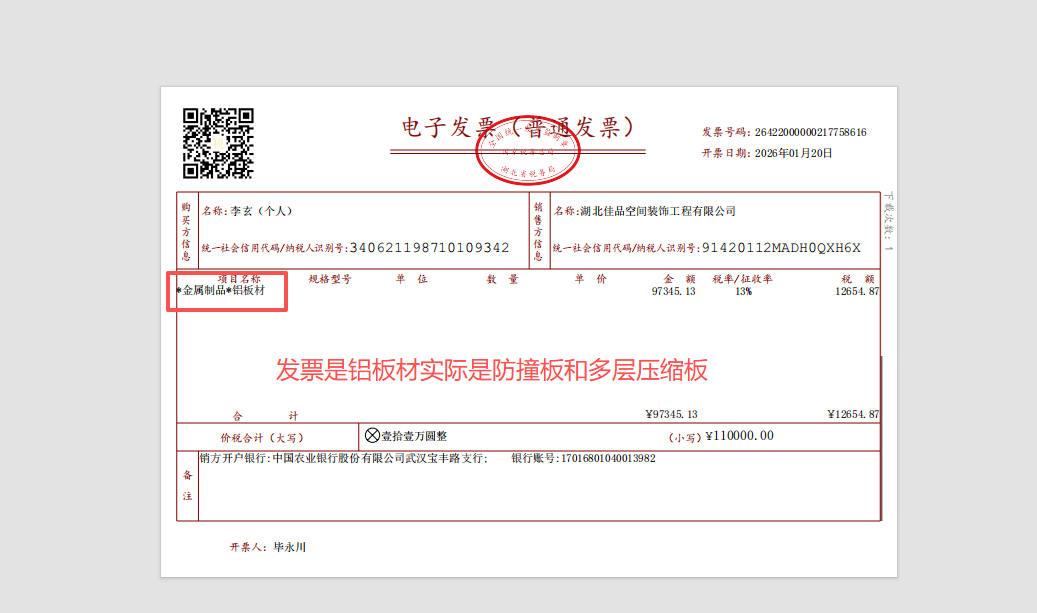The width and height of the screenshot is (1037, 613).
Task: Click the QR code on the invoice
Action: click(x=218, y=143)
